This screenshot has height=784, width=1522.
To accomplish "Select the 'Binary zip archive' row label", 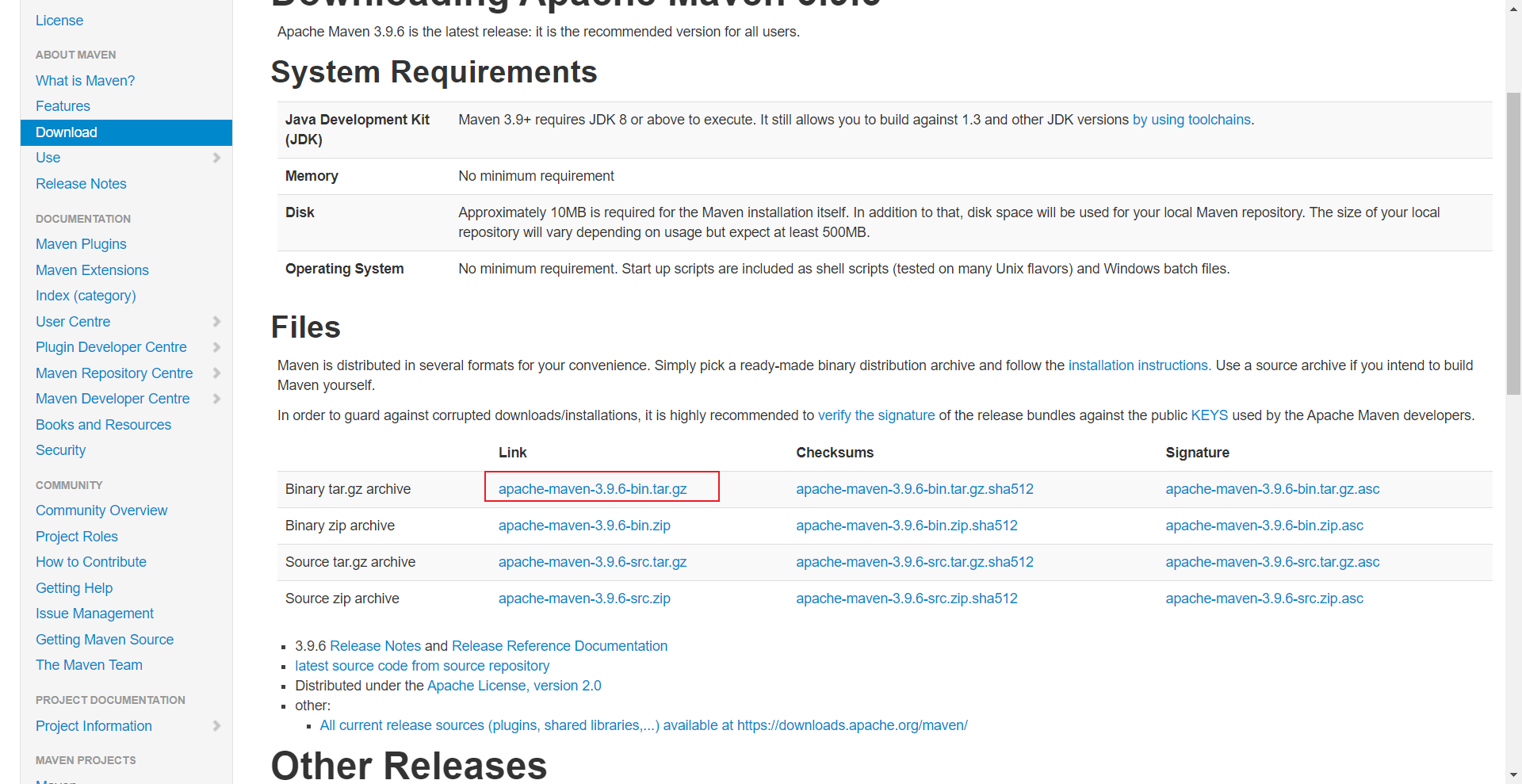I will point(340,526).
